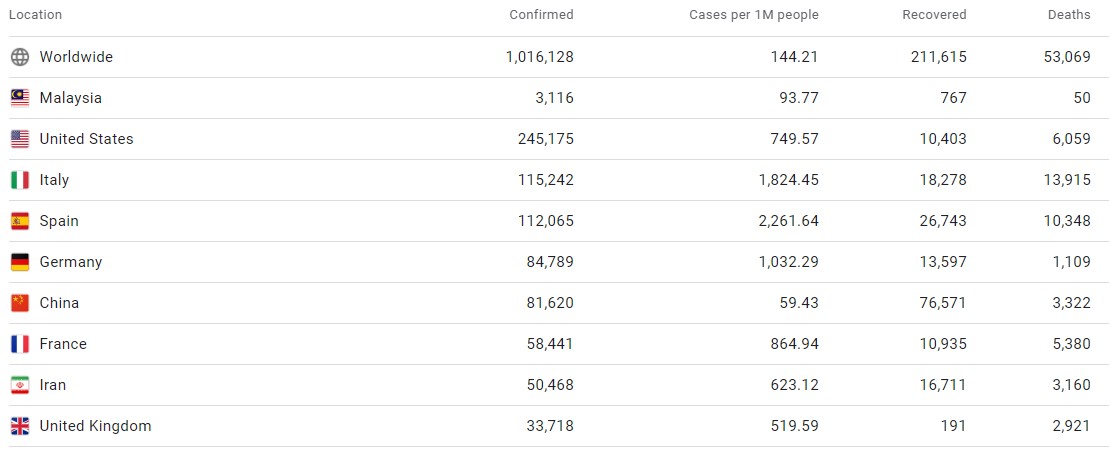1110x452 pixels.
Task: Click the Worldwide globe icon
Action: tap(20, 57)
